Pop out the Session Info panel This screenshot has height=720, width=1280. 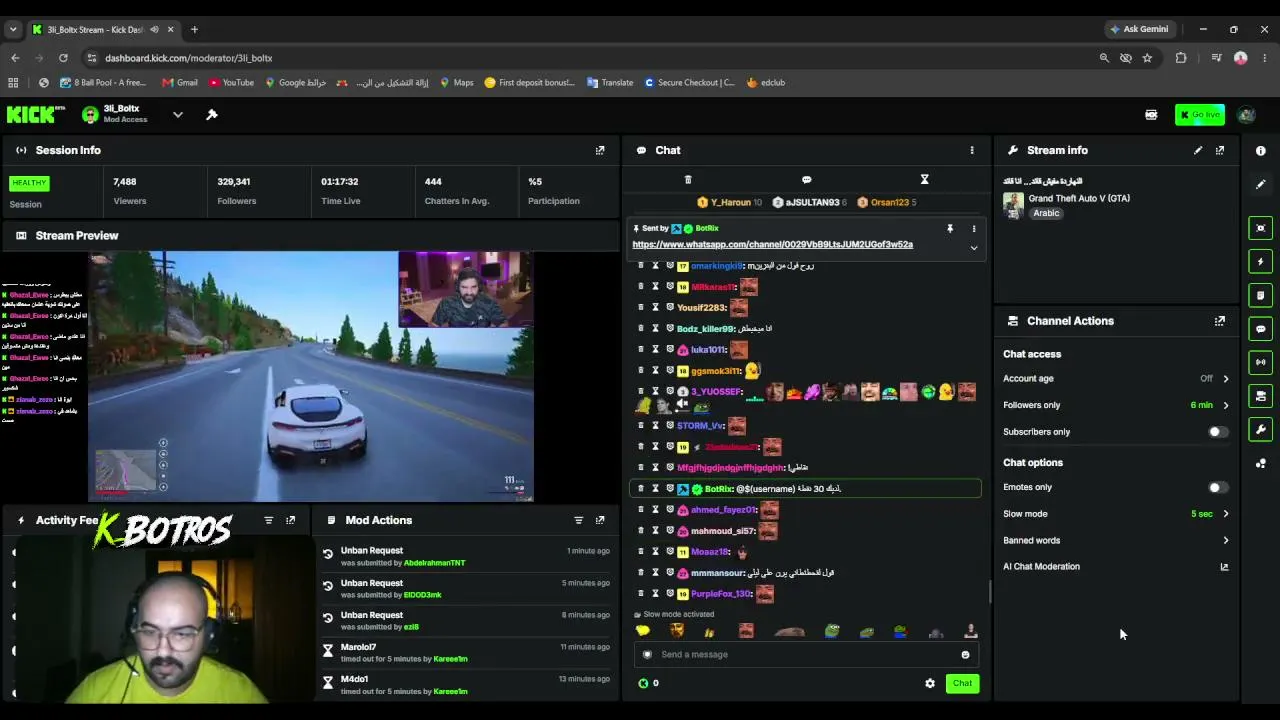tap(600, 150)
